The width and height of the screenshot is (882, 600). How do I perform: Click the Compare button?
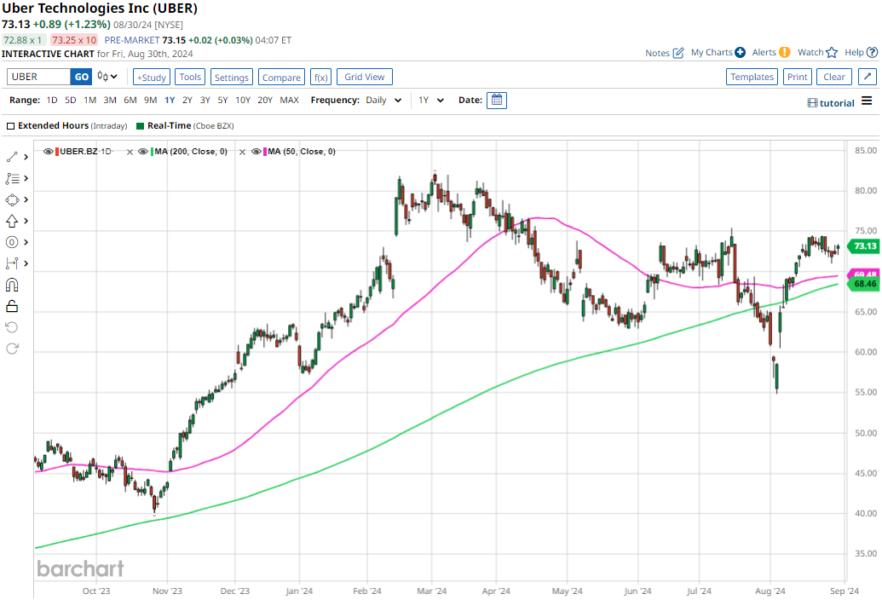(281, 77)
